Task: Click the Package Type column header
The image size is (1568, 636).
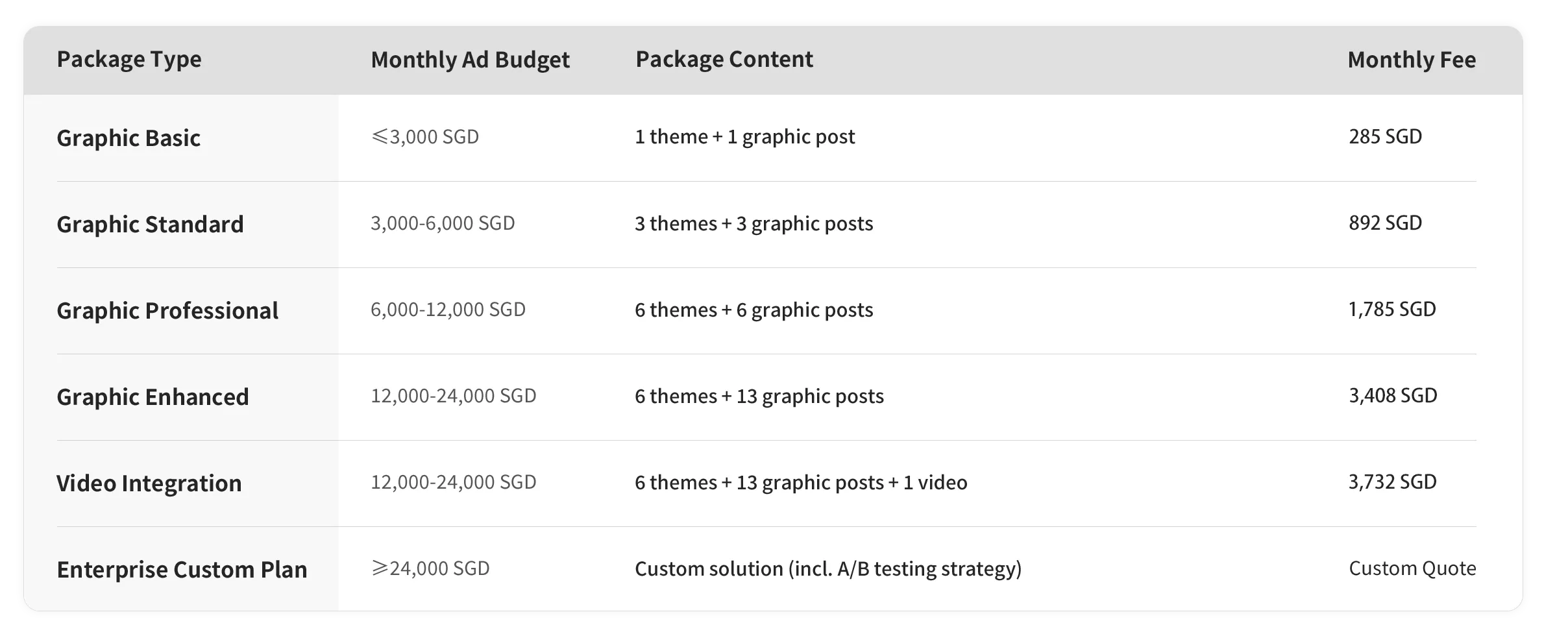Action: 129,60
